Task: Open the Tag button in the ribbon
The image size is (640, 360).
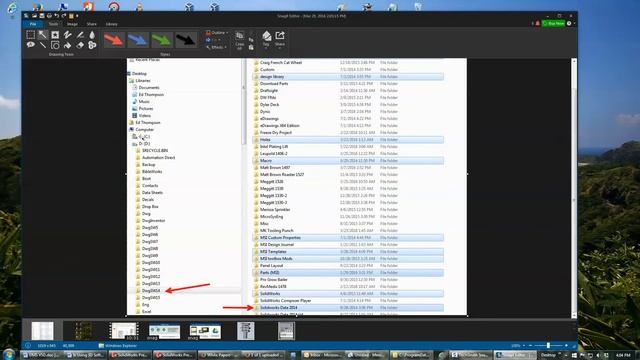Action: click(266, 40)
